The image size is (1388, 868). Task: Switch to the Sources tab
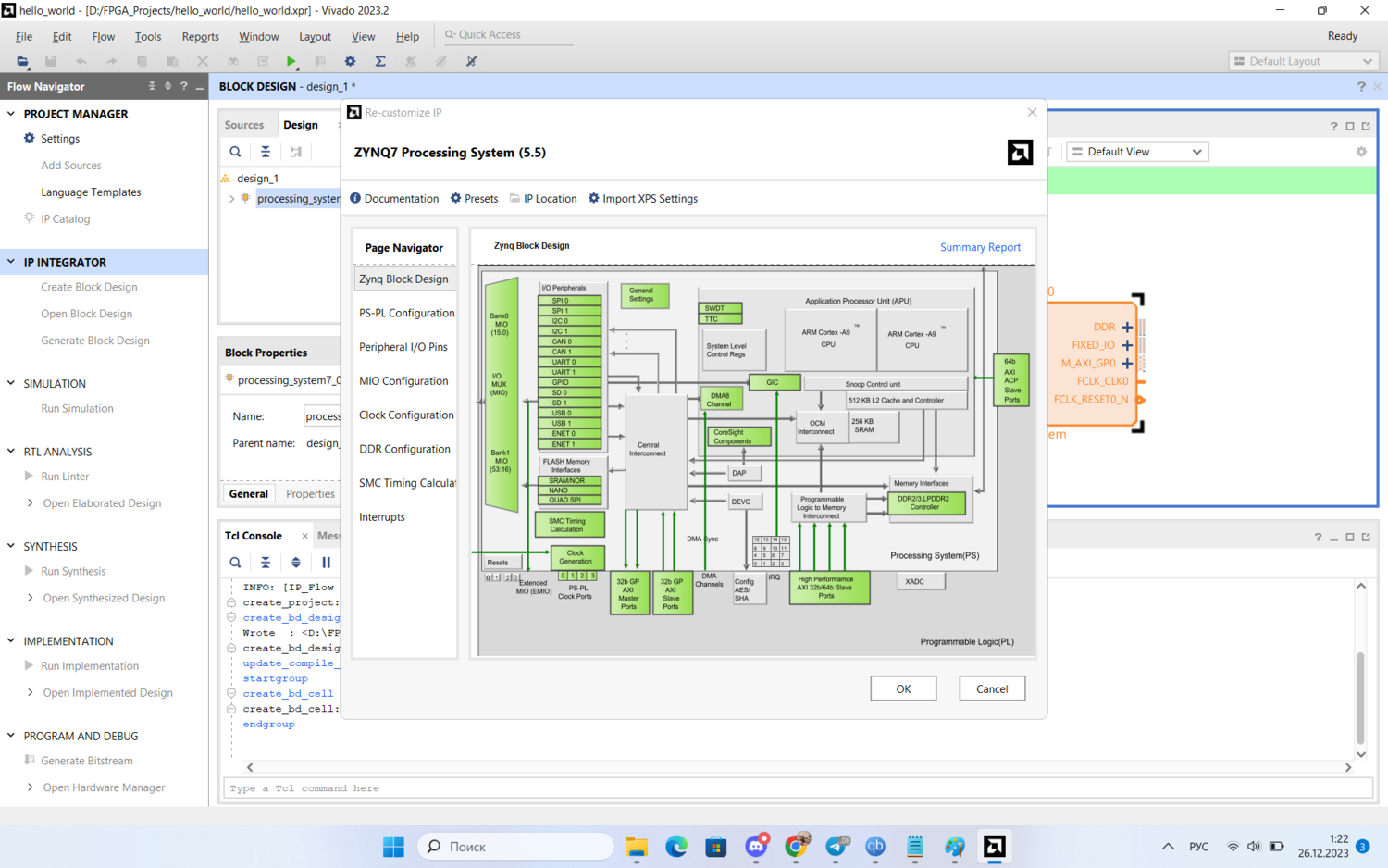click(244, 125)
